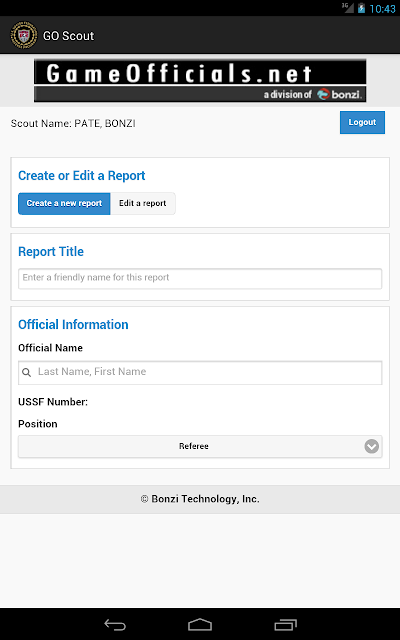The width and height of the screenshot is (400, 640).
Task: Select the Create a new report option
Action: 64,203
